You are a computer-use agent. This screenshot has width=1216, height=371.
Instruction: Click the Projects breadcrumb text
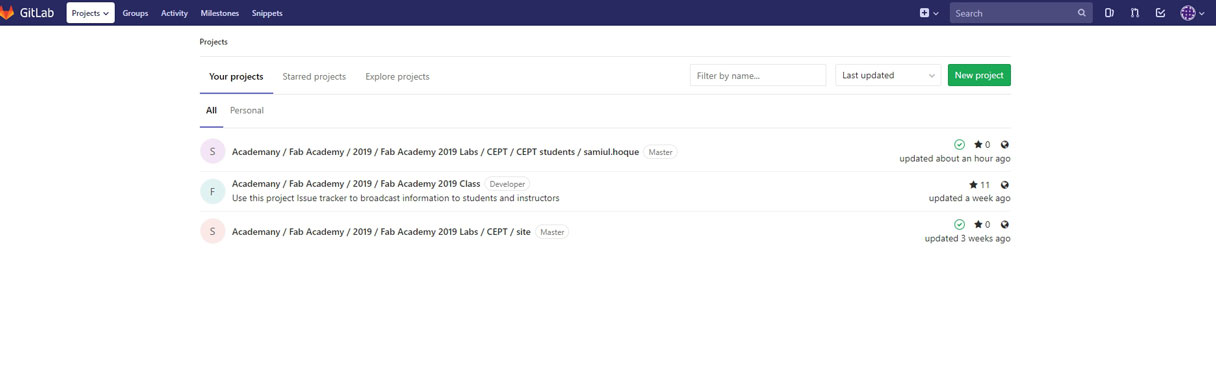[x=213, y=42]
